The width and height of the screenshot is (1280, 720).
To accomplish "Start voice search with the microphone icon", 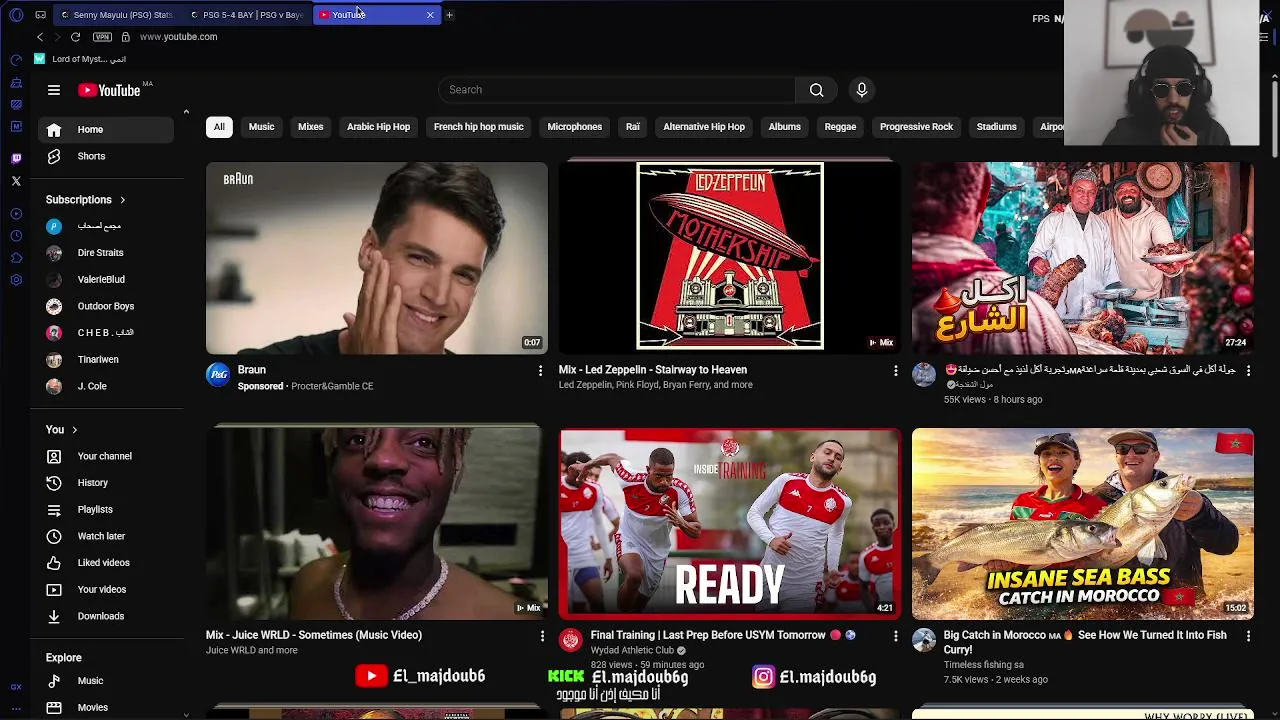I will tap(862, 90).
